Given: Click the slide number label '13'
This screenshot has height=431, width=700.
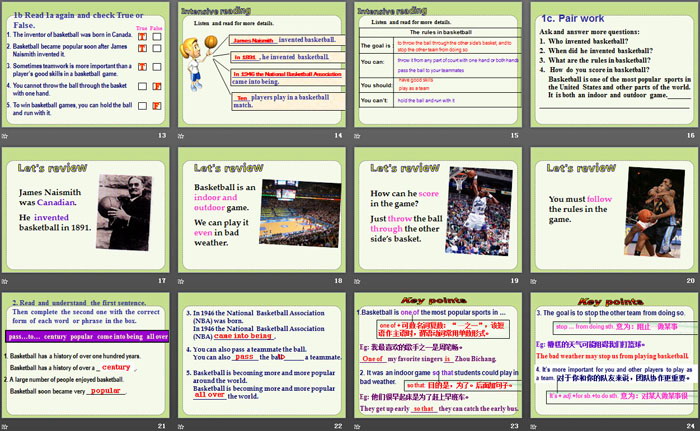Looking at the screenshot, I should pos(162,135).
